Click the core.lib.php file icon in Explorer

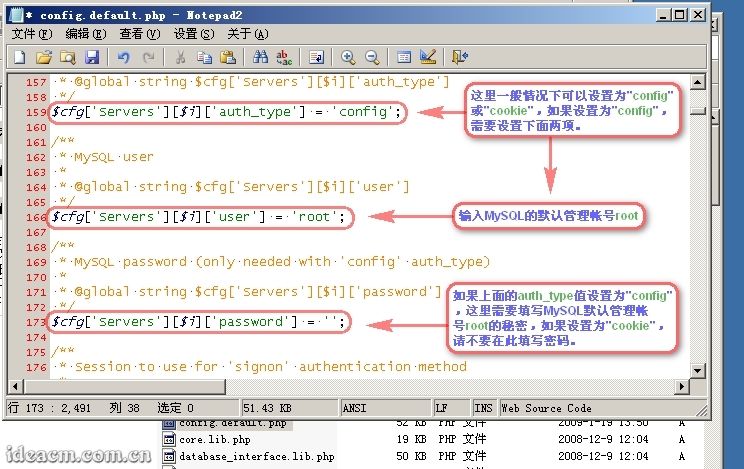(169, 439)
